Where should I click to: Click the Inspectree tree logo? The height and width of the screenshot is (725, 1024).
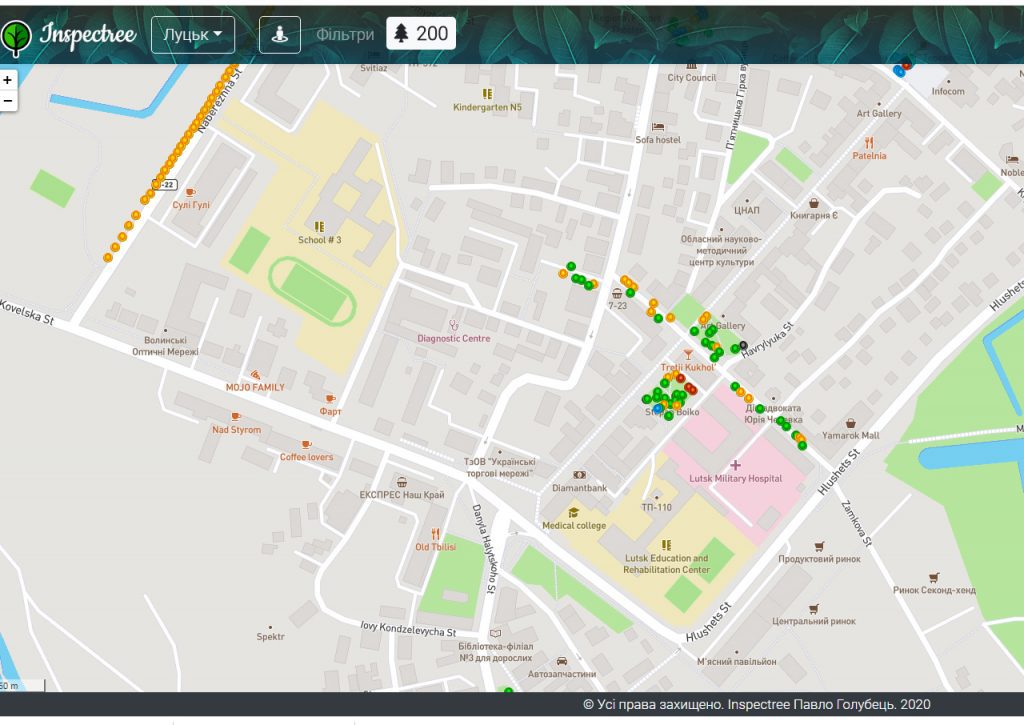click(17, 36)
